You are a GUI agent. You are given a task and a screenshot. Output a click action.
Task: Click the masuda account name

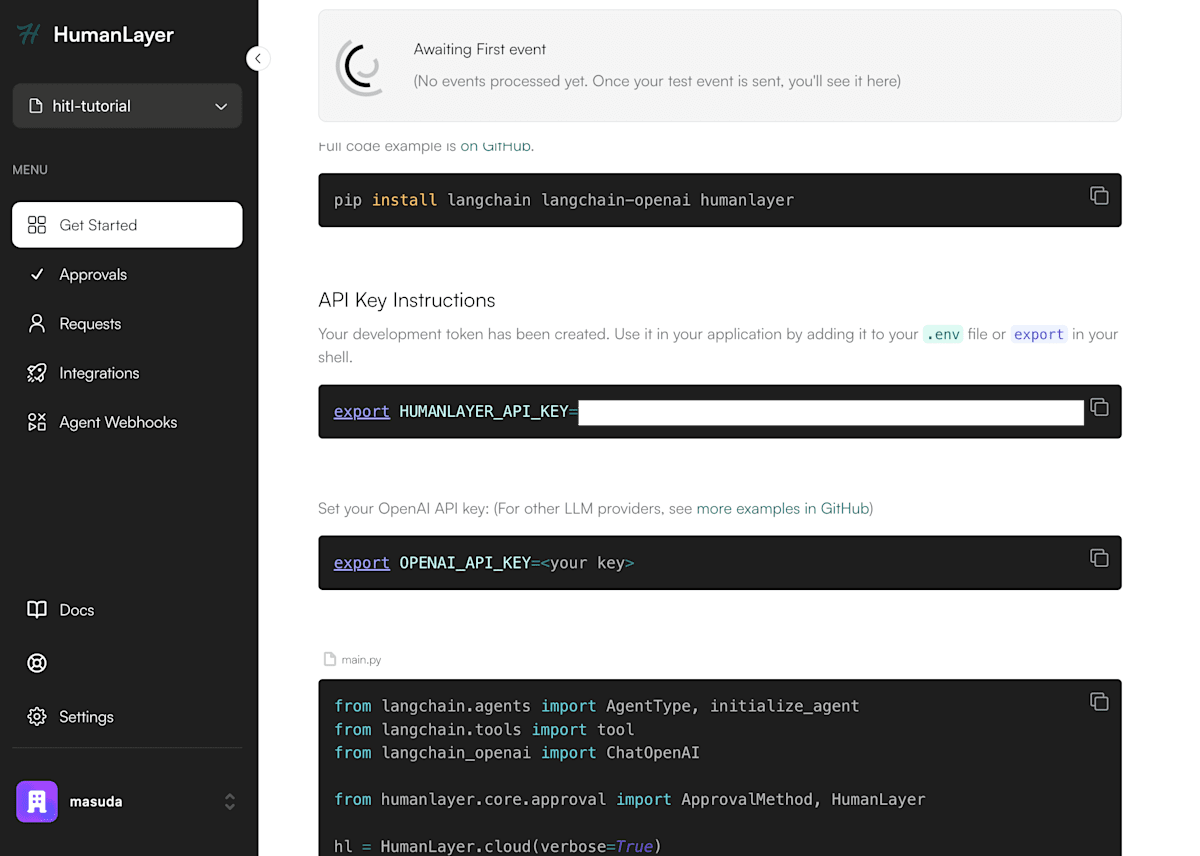pyautogui.click(x=96, y=802)
